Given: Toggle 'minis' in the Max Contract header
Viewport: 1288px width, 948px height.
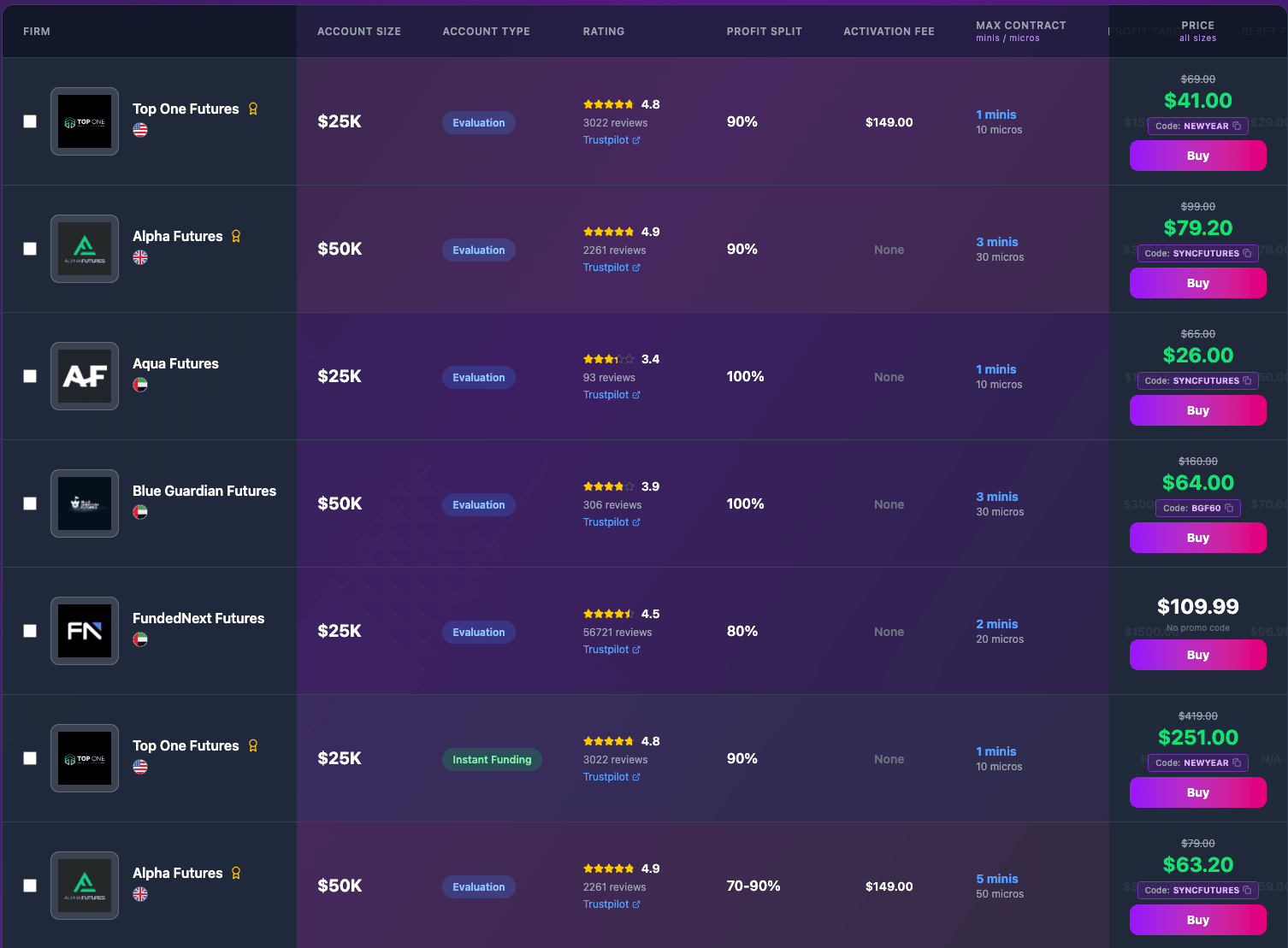Looking at the screenshot, I should pos(987,38).
